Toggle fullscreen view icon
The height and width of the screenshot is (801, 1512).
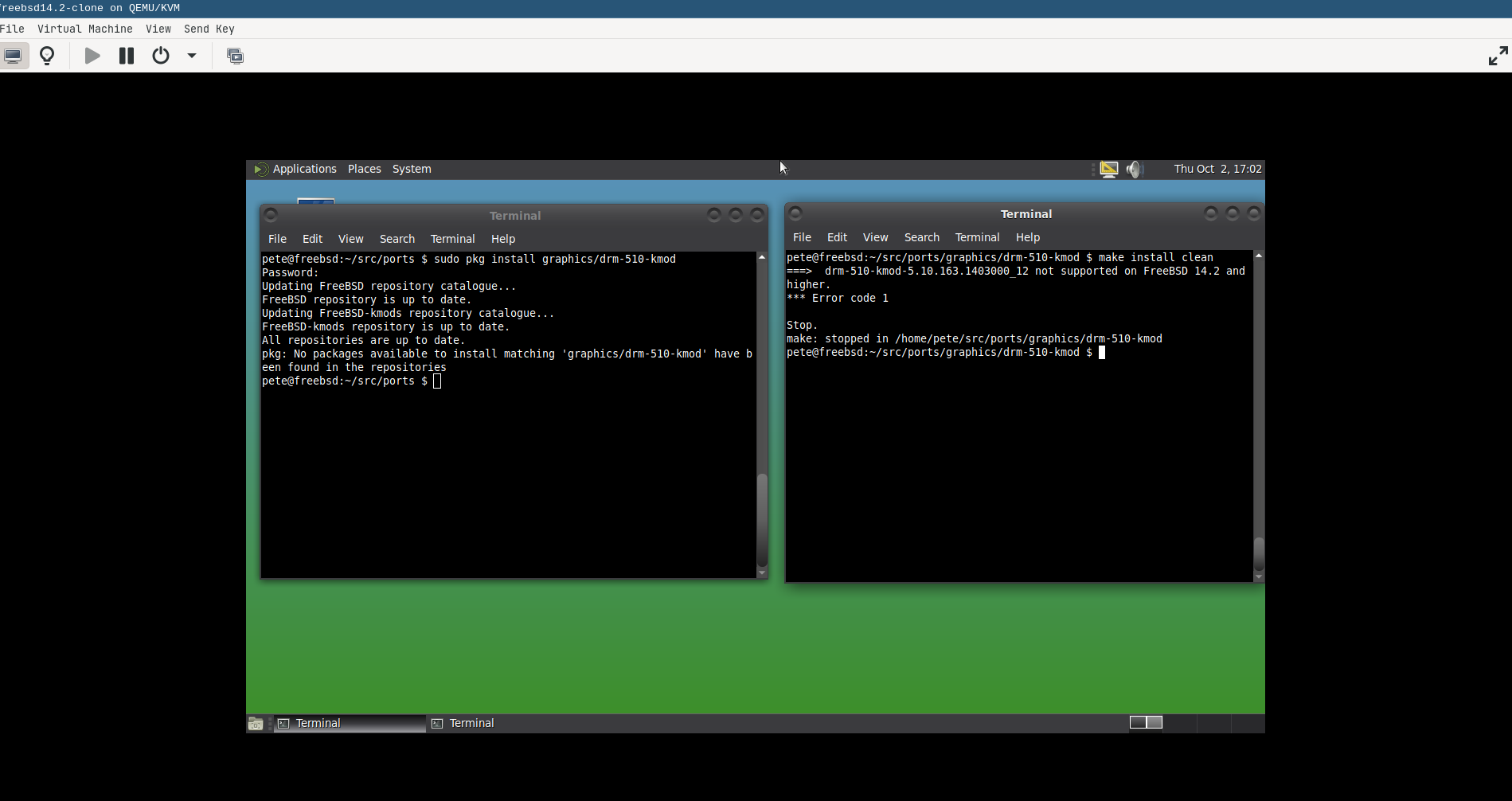[1498, 56]
